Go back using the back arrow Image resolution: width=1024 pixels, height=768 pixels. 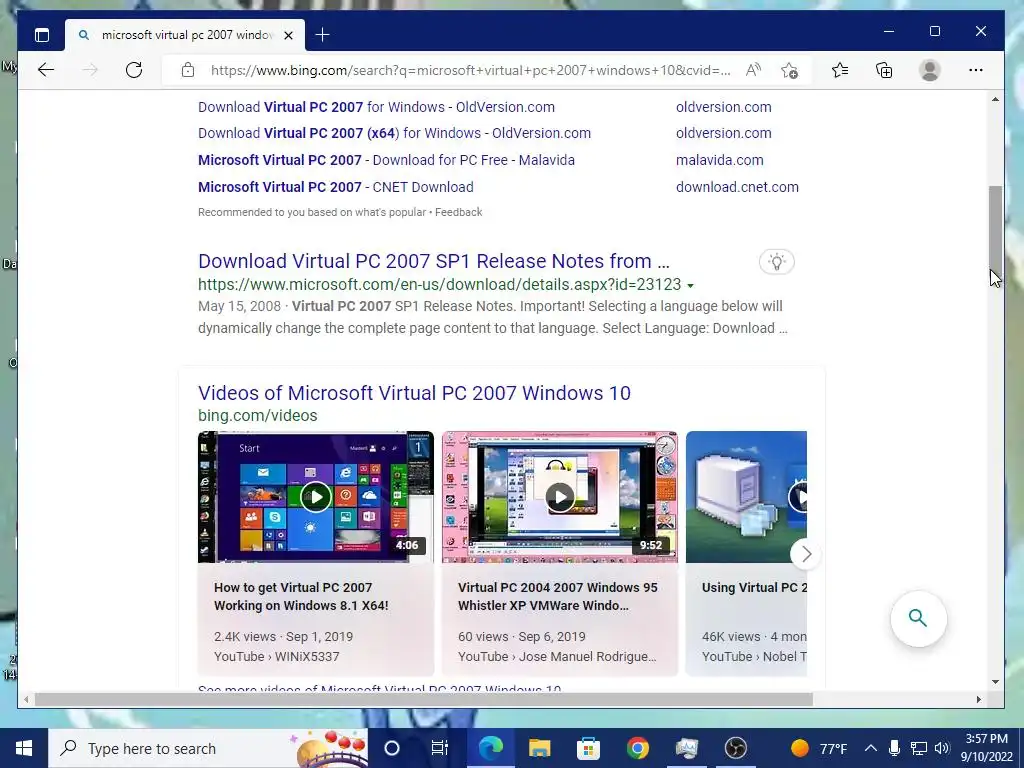pos(46,70)
